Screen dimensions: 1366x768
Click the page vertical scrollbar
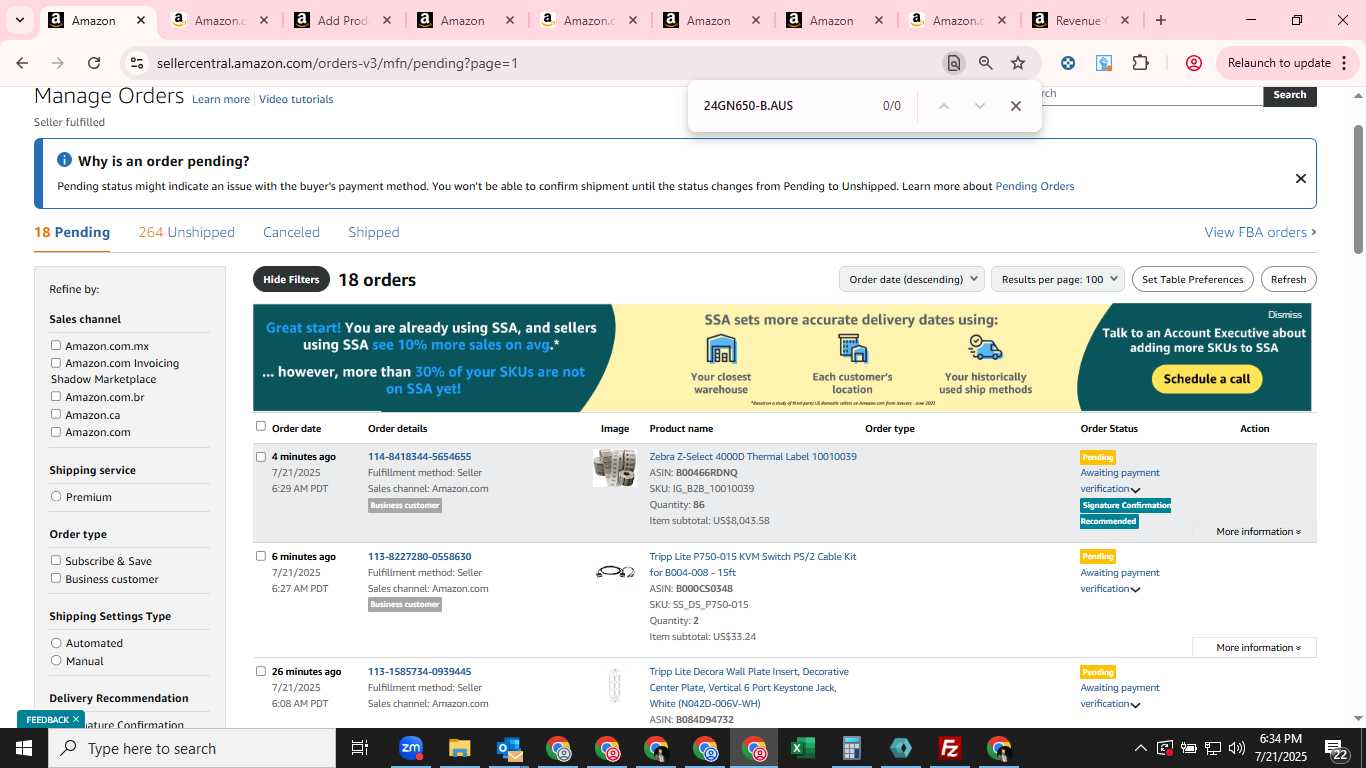1358,190
